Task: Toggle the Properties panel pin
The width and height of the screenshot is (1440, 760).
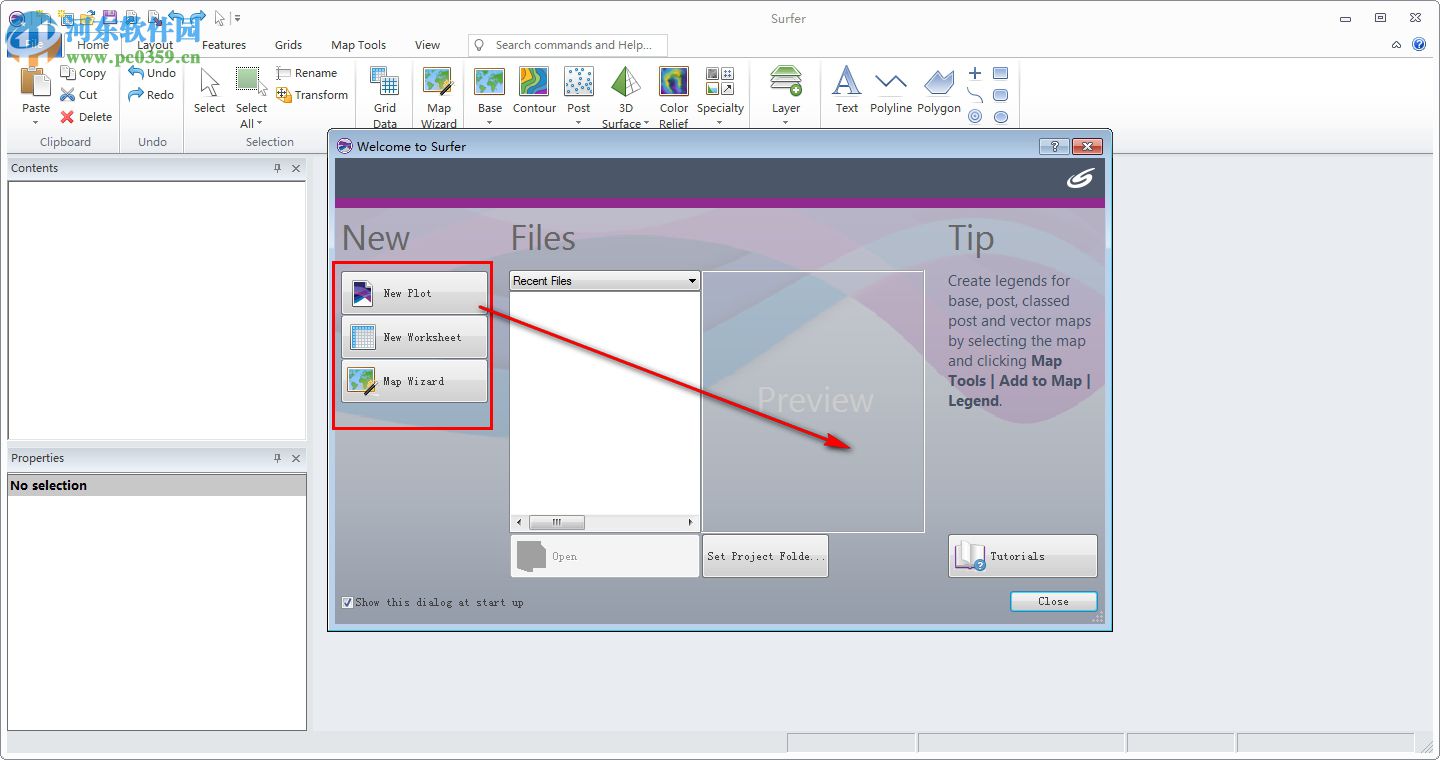Action: [x=278, y=458]
